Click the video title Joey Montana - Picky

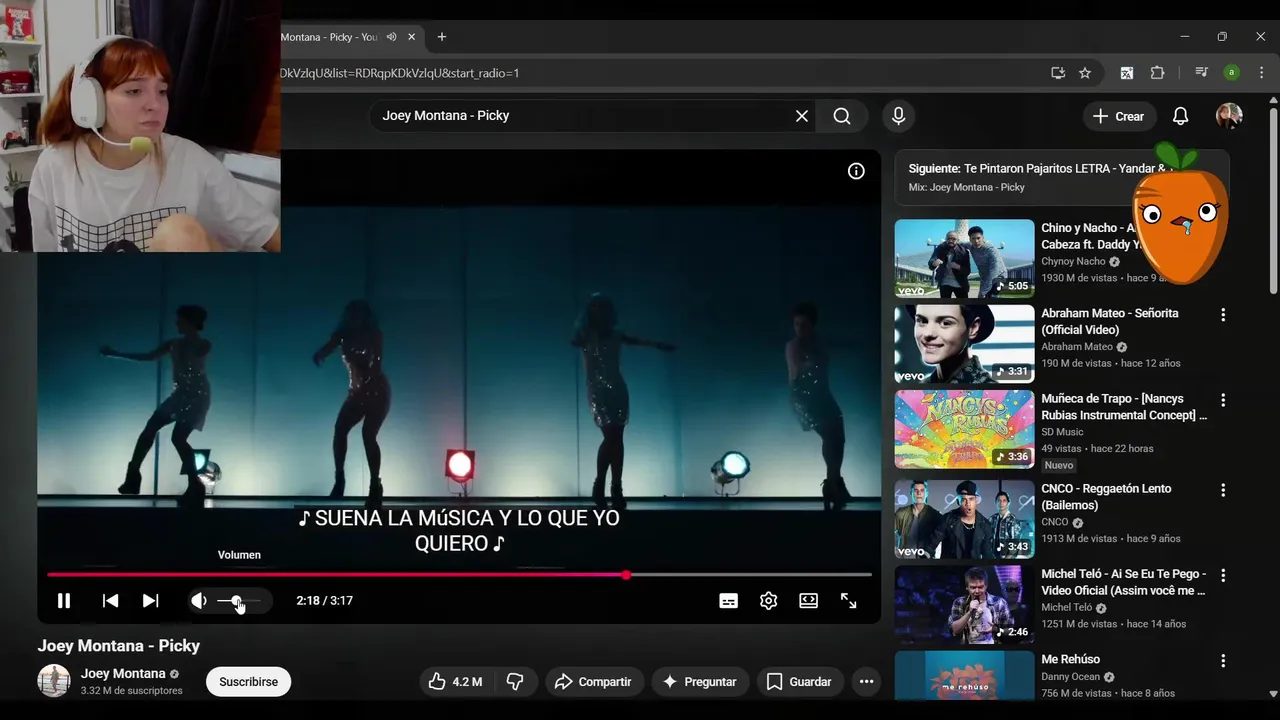pos(119,646)
